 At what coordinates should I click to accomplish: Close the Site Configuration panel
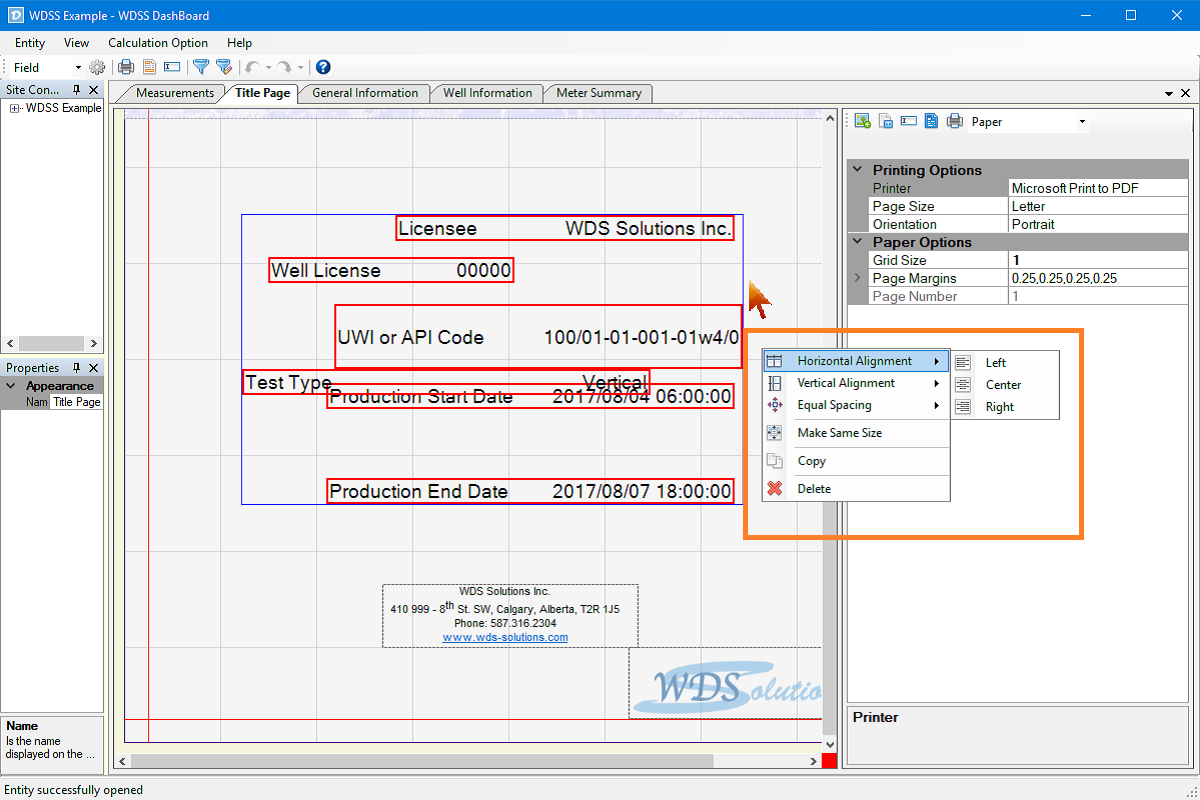[x=93, y=89]
